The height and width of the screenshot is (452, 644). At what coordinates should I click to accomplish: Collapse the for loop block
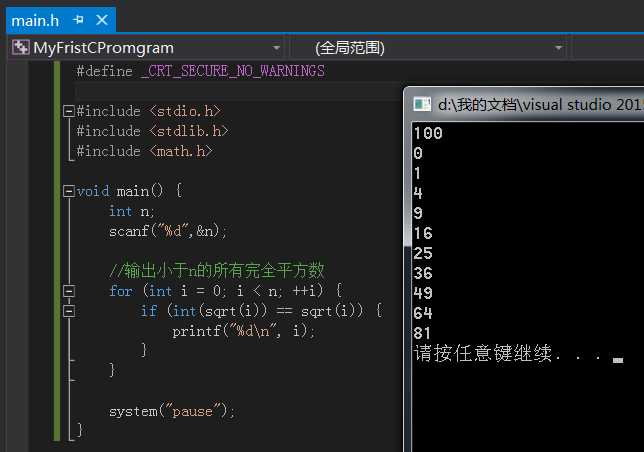[x=69, y=291]
